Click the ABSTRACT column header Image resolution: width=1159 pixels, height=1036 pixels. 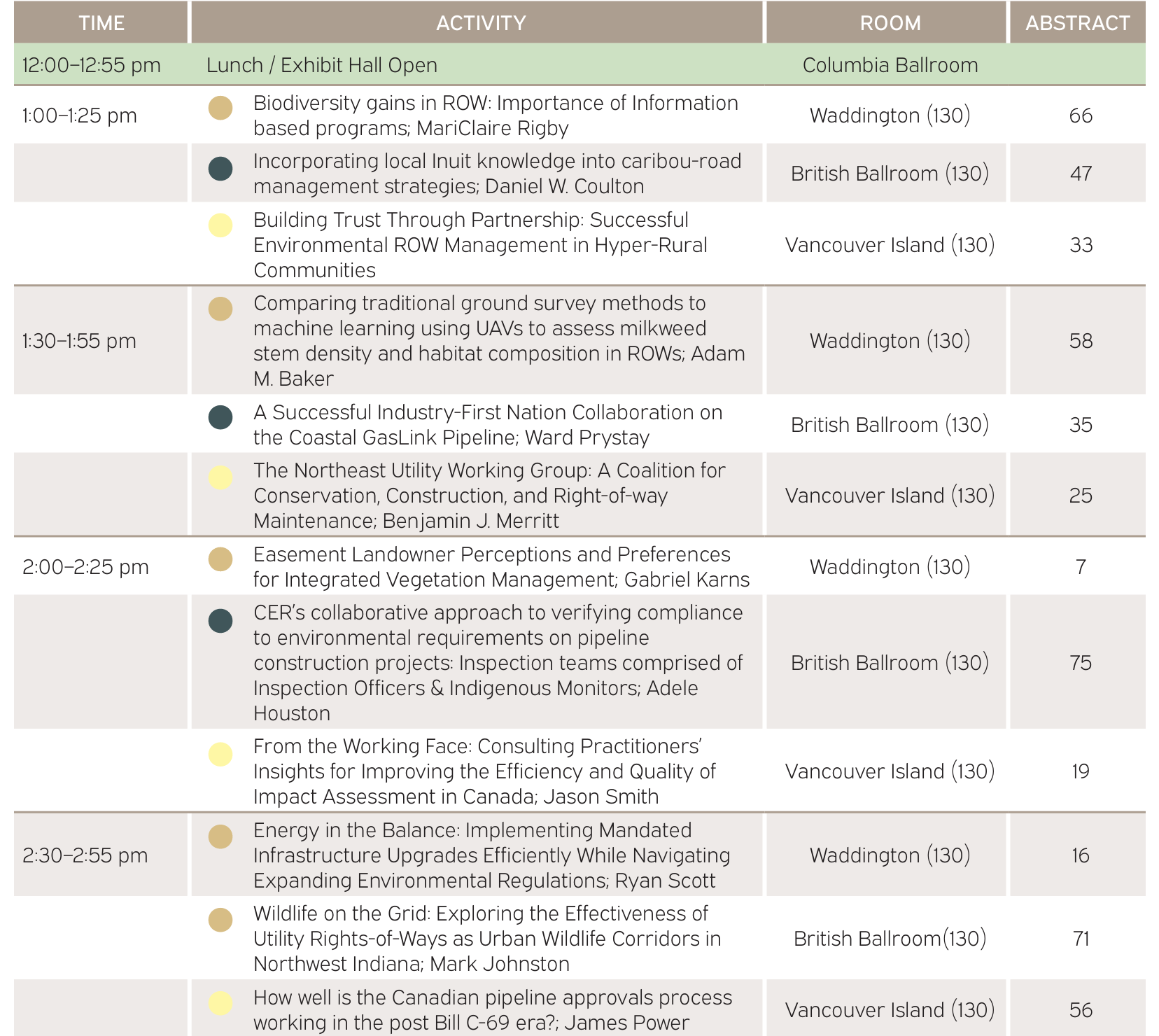click(x=1077, y=23)
